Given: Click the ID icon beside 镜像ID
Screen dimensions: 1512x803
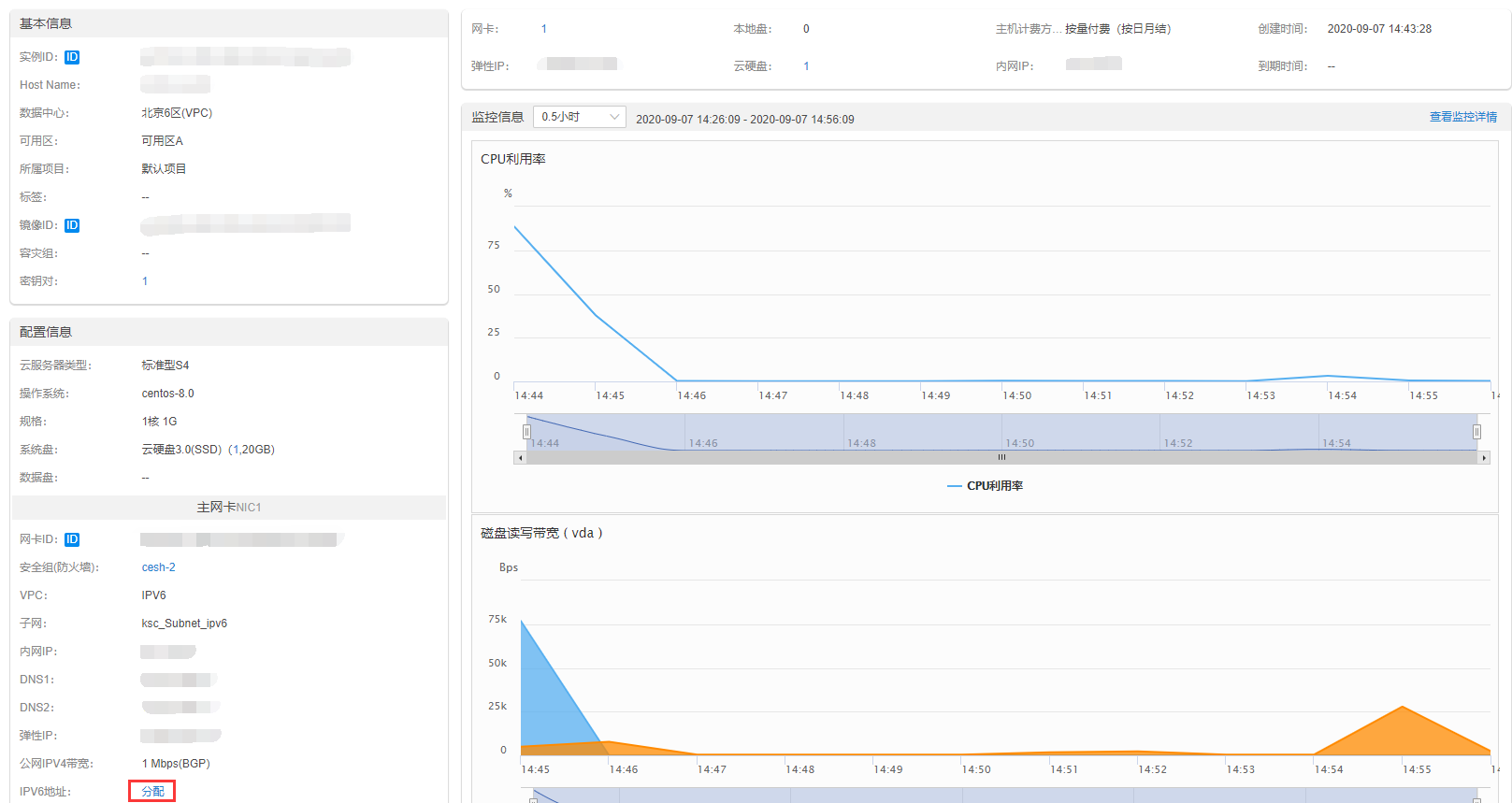Looking at the screenshot, I should point(72,225).
